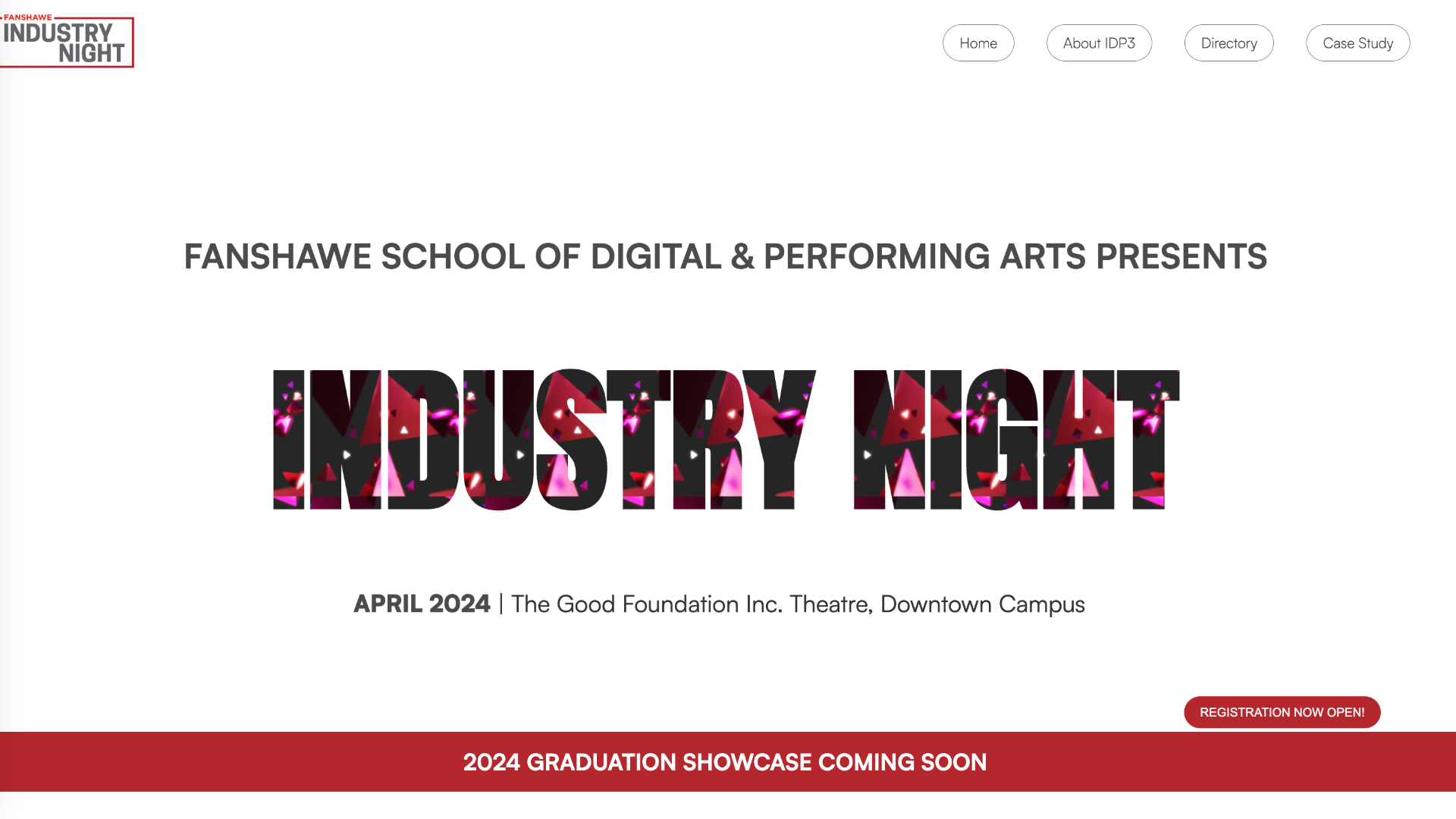The width and height of the screenshot is (1456, 819).
Task: Open the Home page
Action: (x=978, y=43)
